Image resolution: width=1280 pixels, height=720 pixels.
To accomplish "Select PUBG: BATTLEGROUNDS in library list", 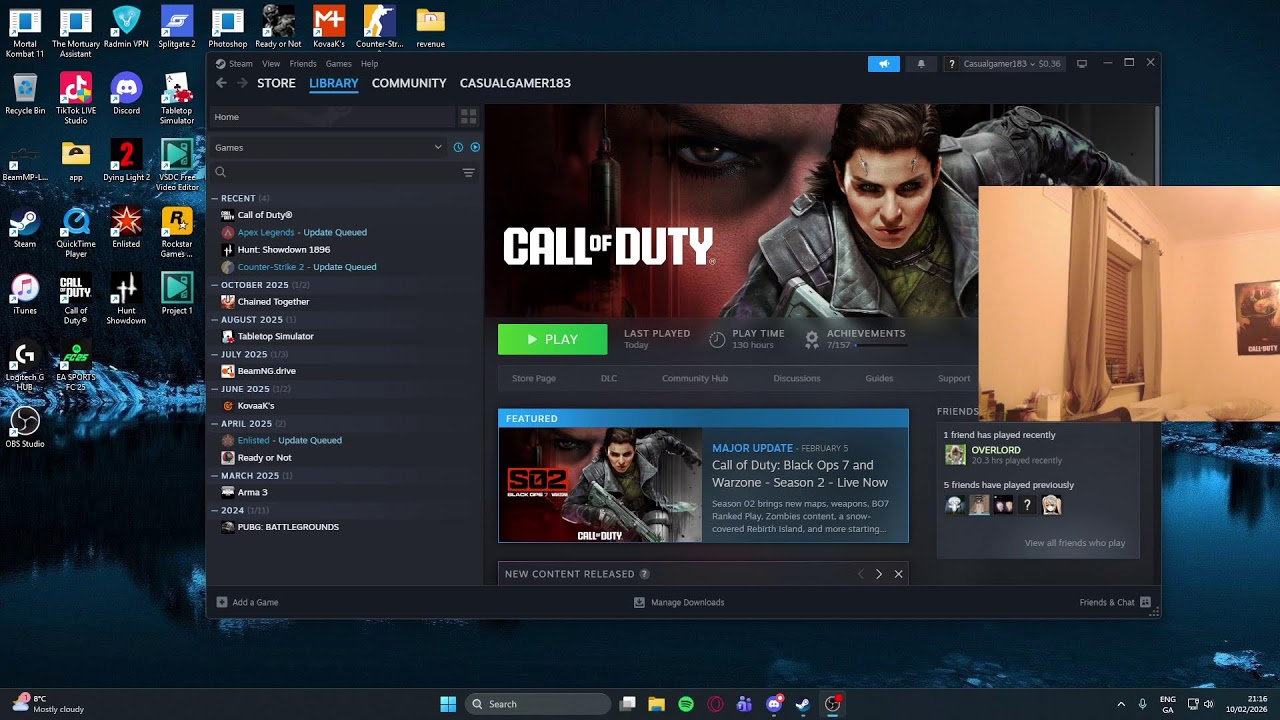I will click(280, 527).
